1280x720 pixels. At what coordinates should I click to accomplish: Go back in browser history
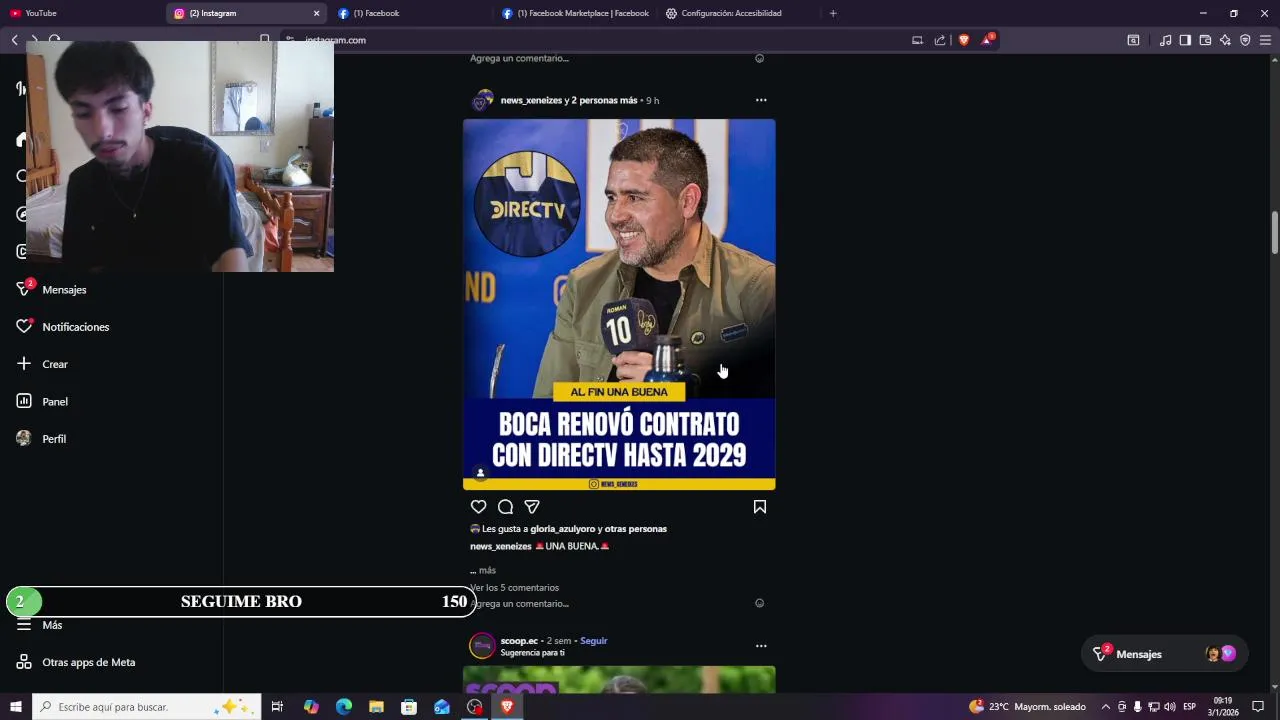(x=14, y=40)
